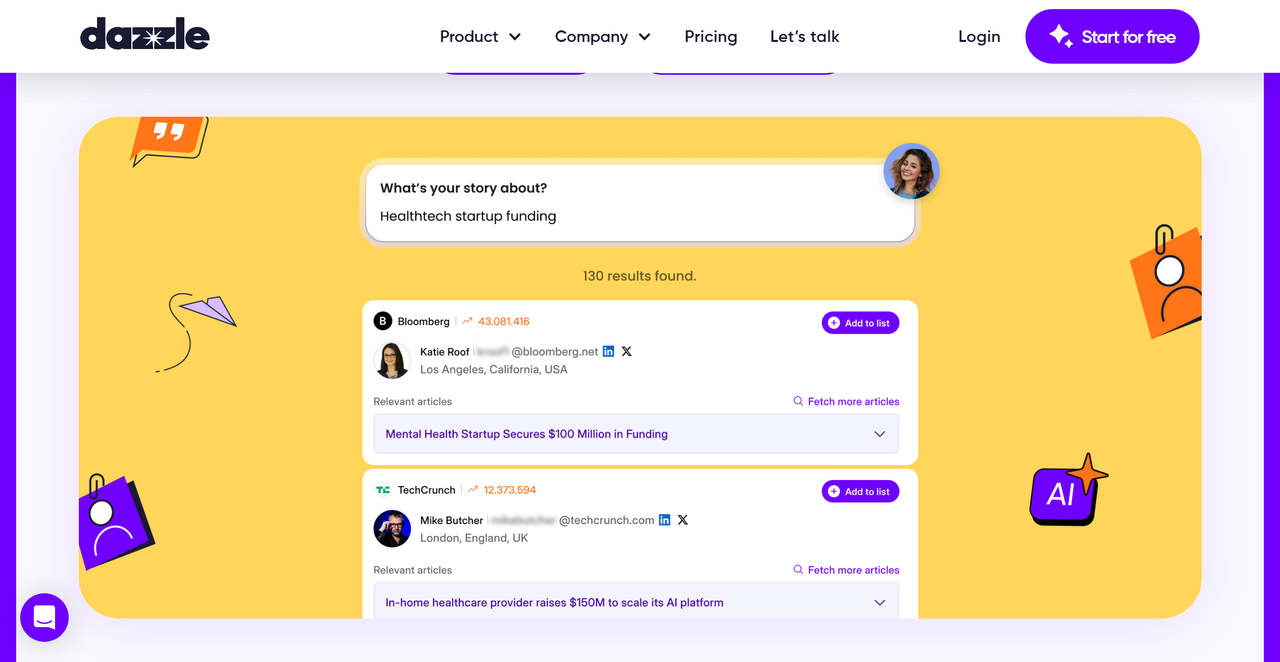Go to the Pricing page
The width and height of the screenshot is (1280, 662).
tap(710, 37)
